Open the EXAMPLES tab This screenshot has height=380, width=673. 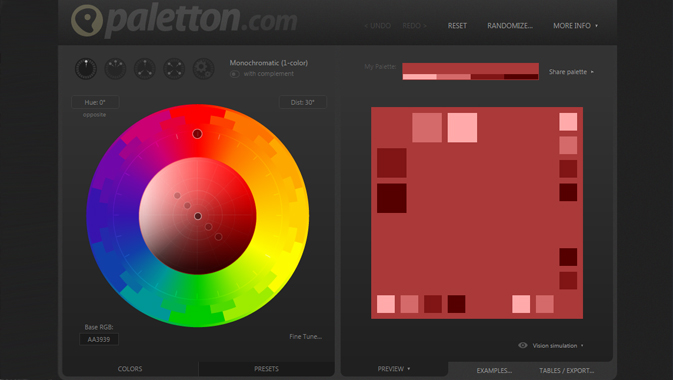pyautogui.click(x=494, y=371)
